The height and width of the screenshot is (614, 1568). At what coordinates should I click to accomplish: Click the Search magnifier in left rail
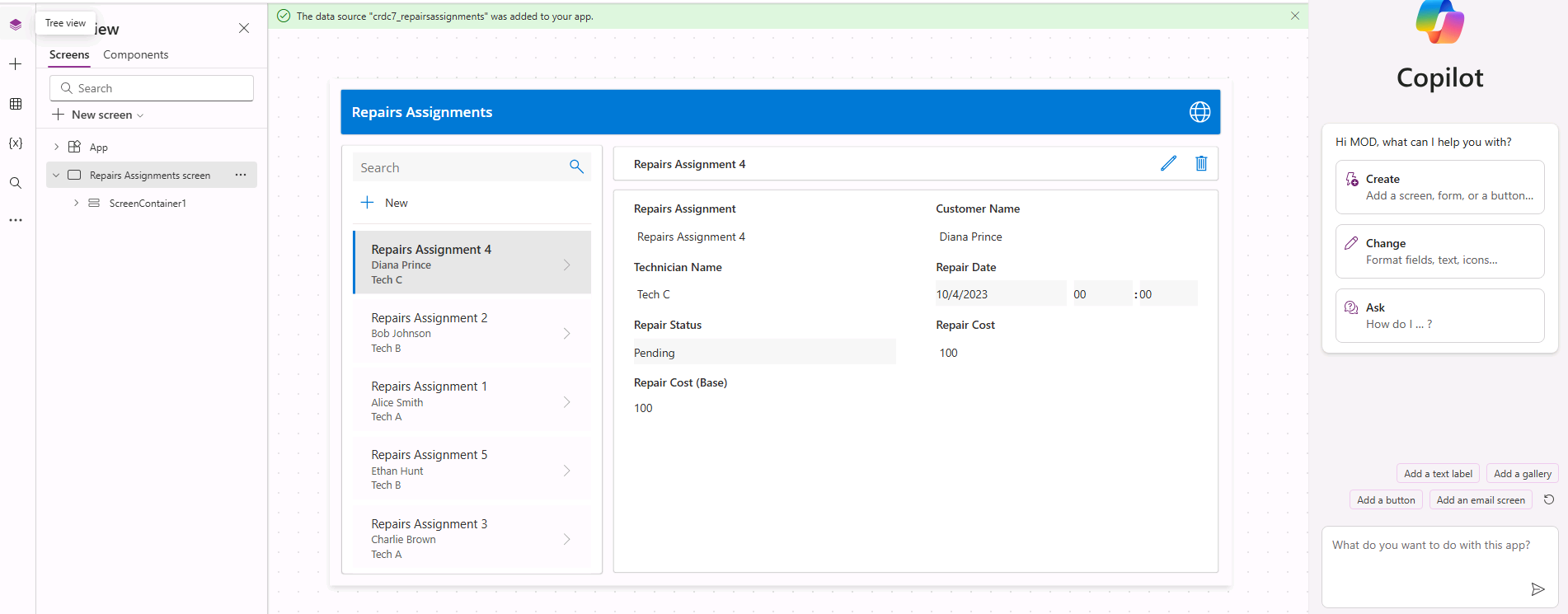[16, 183]
